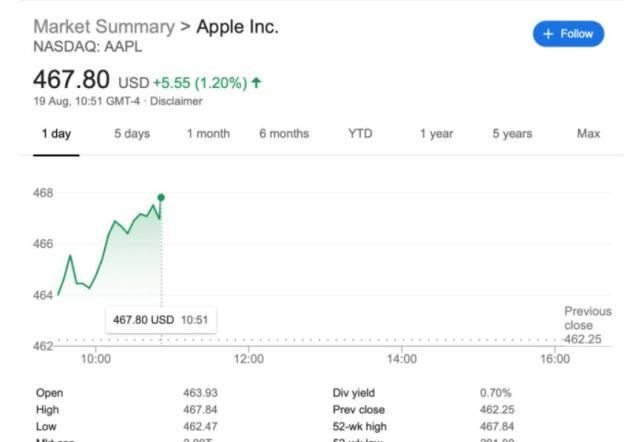This screenshot has width=640, height=442.
Task: Switch to the 1 year tab
Action: pyautogui.click(x=436, y=134)
